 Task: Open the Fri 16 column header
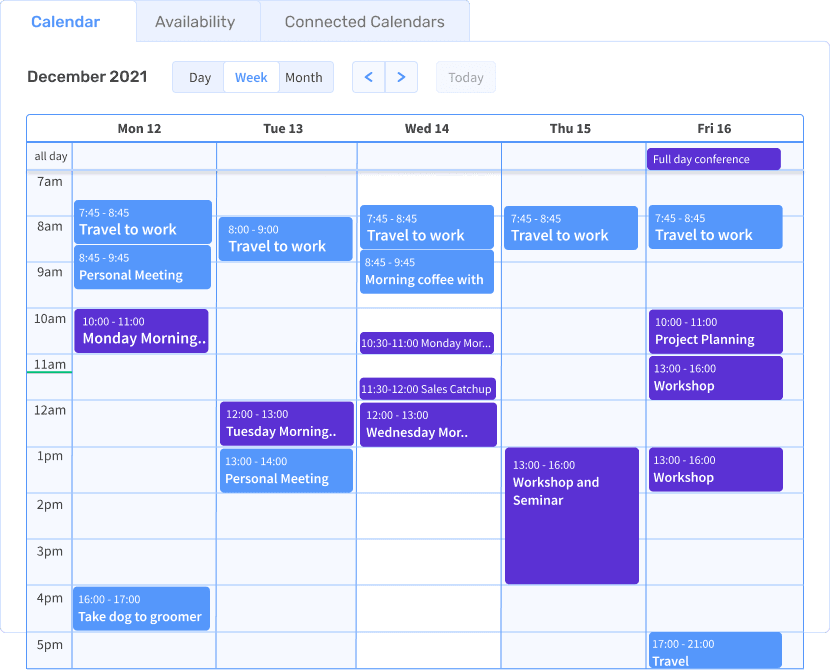[x=714, y=129]
